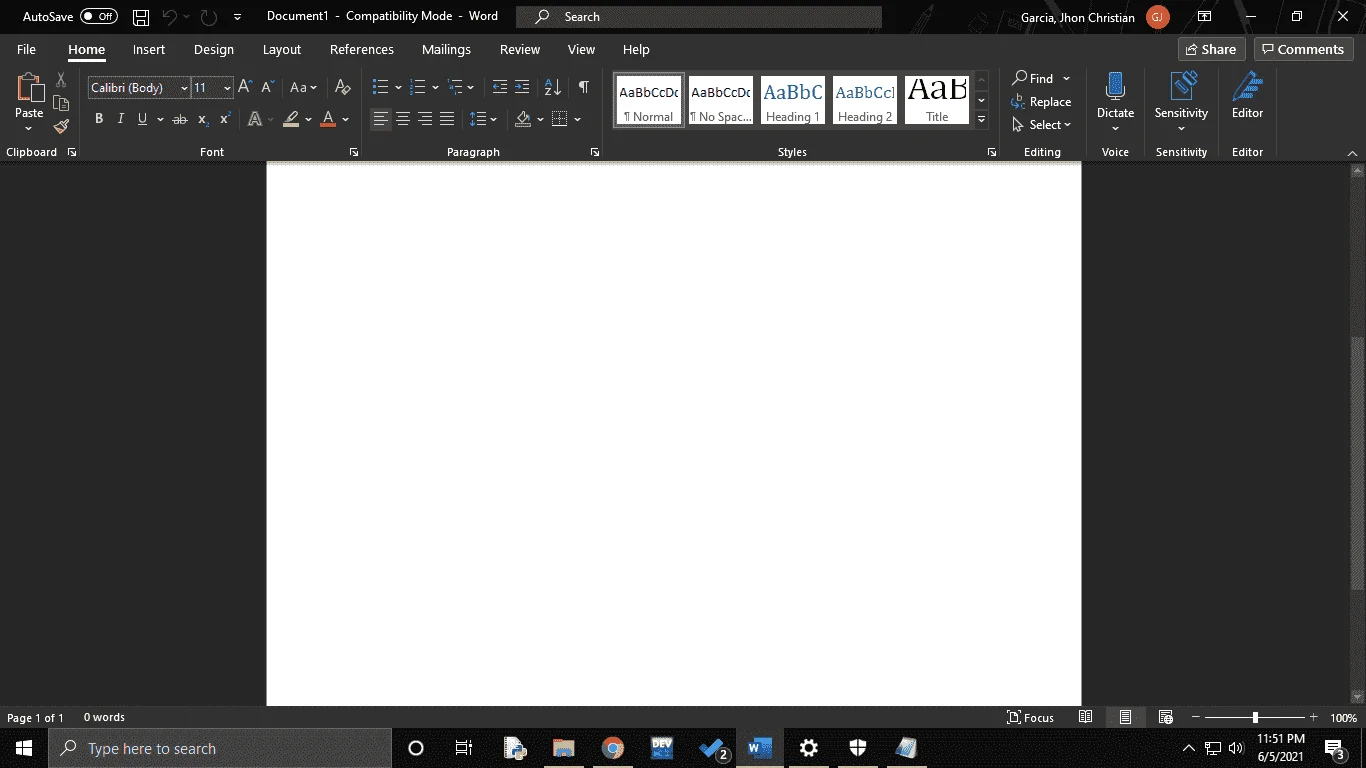Switch to the Layout tab
Screen dimensions: 1366x768
pos(282,49)
